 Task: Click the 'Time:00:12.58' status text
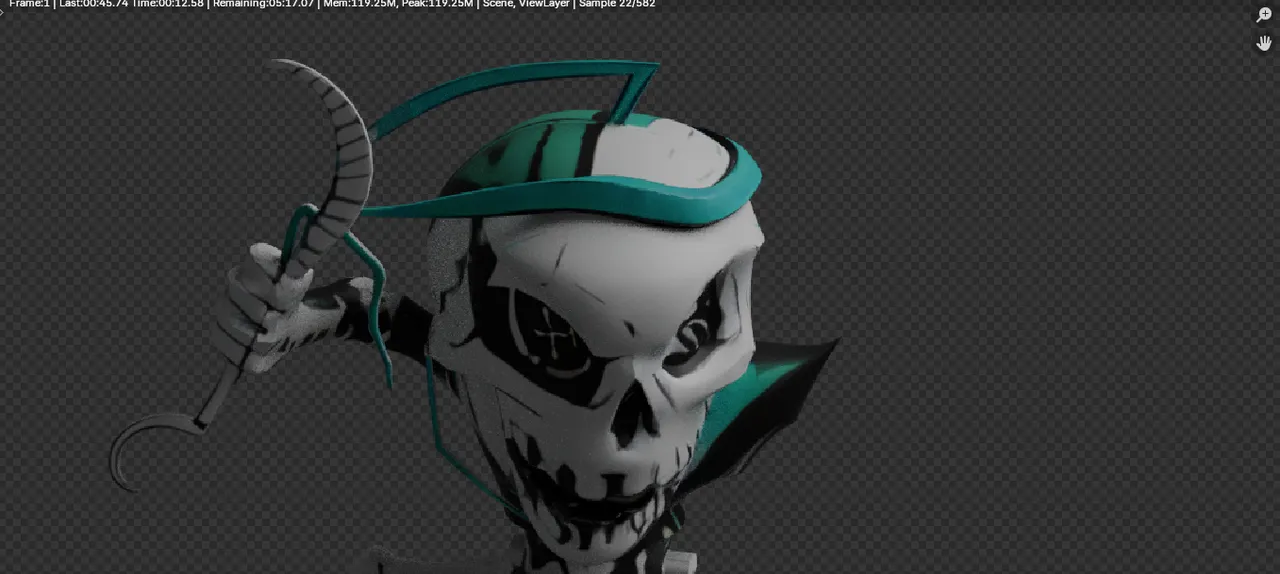click(x=167, y=4)
